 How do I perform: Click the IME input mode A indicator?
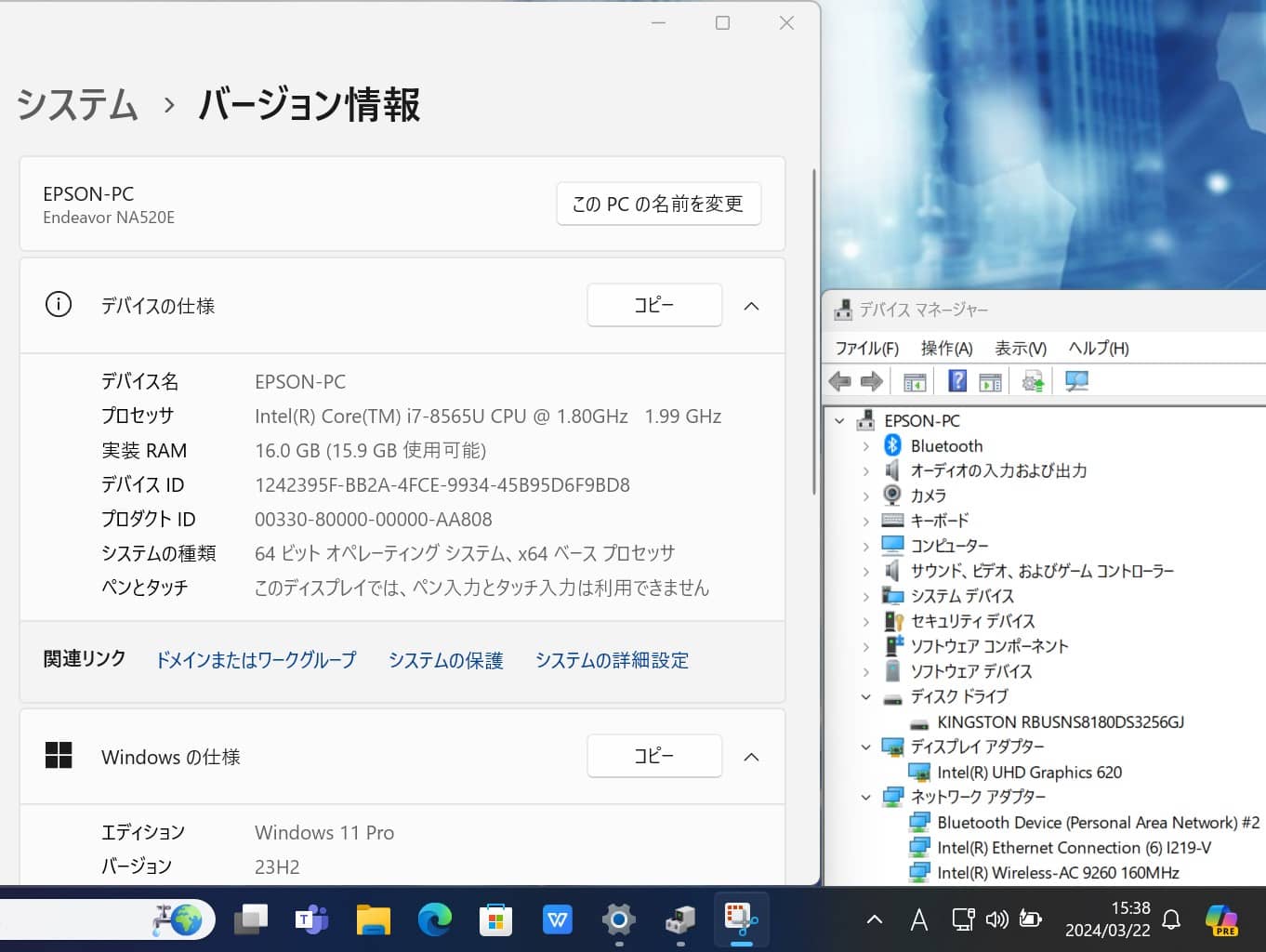[918, 919]
